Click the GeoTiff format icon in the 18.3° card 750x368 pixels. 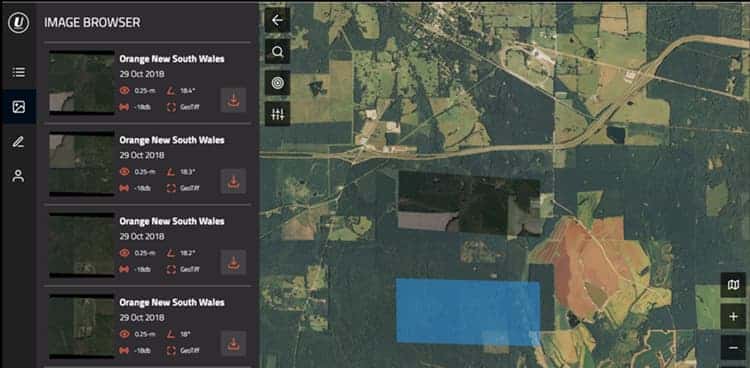[171, 188]
